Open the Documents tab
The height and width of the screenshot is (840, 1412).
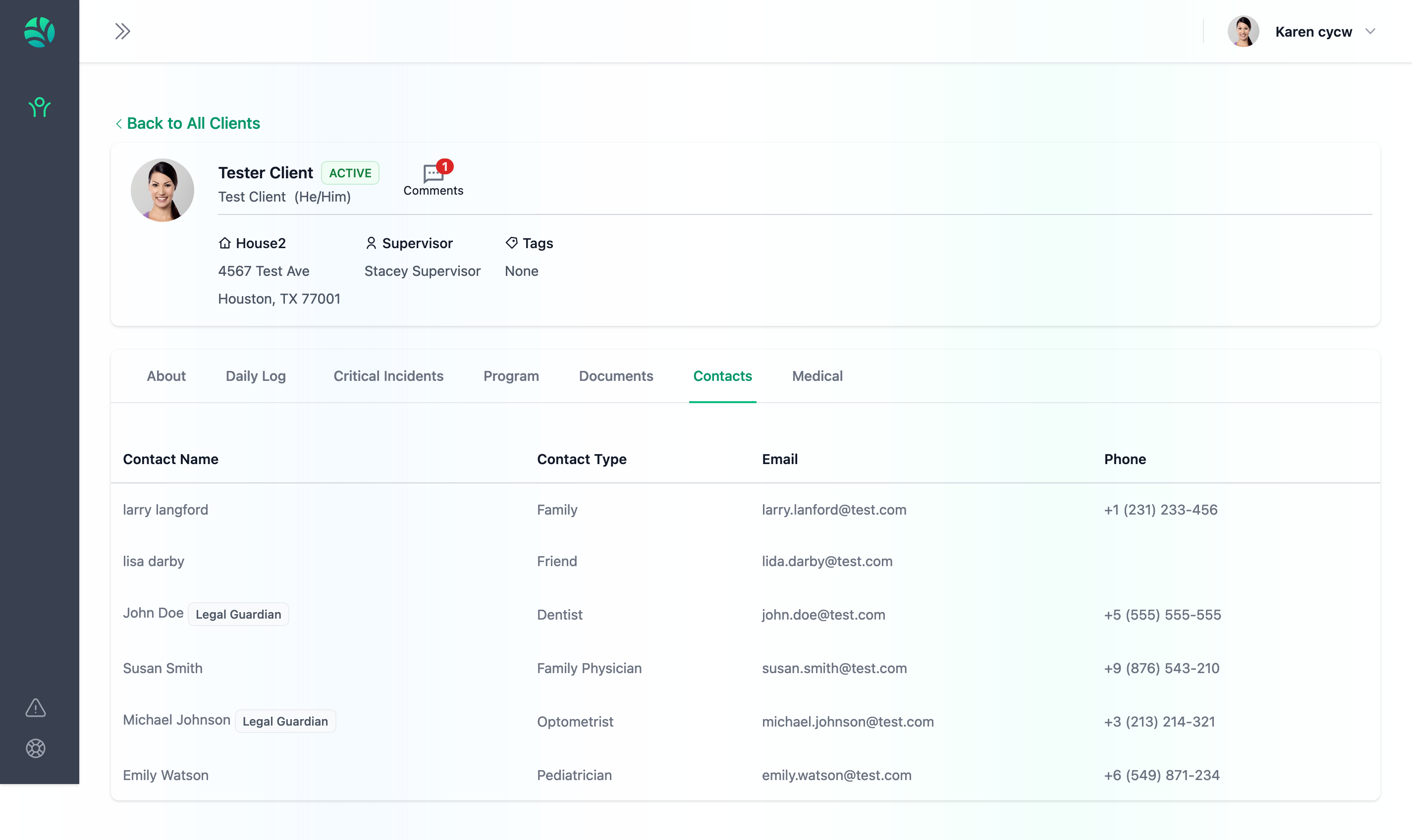click(615, 376)
